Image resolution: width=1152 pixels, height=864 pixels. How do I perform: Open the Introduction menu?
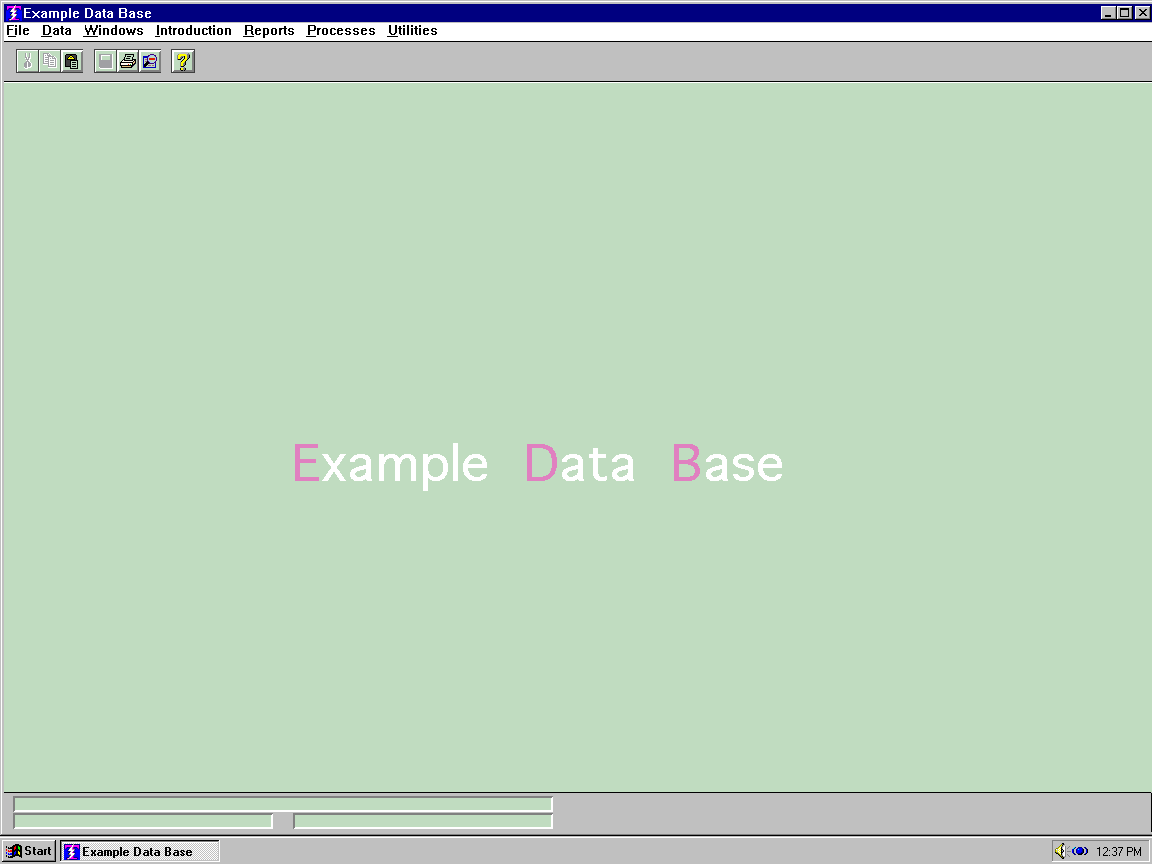coord(193,30)
